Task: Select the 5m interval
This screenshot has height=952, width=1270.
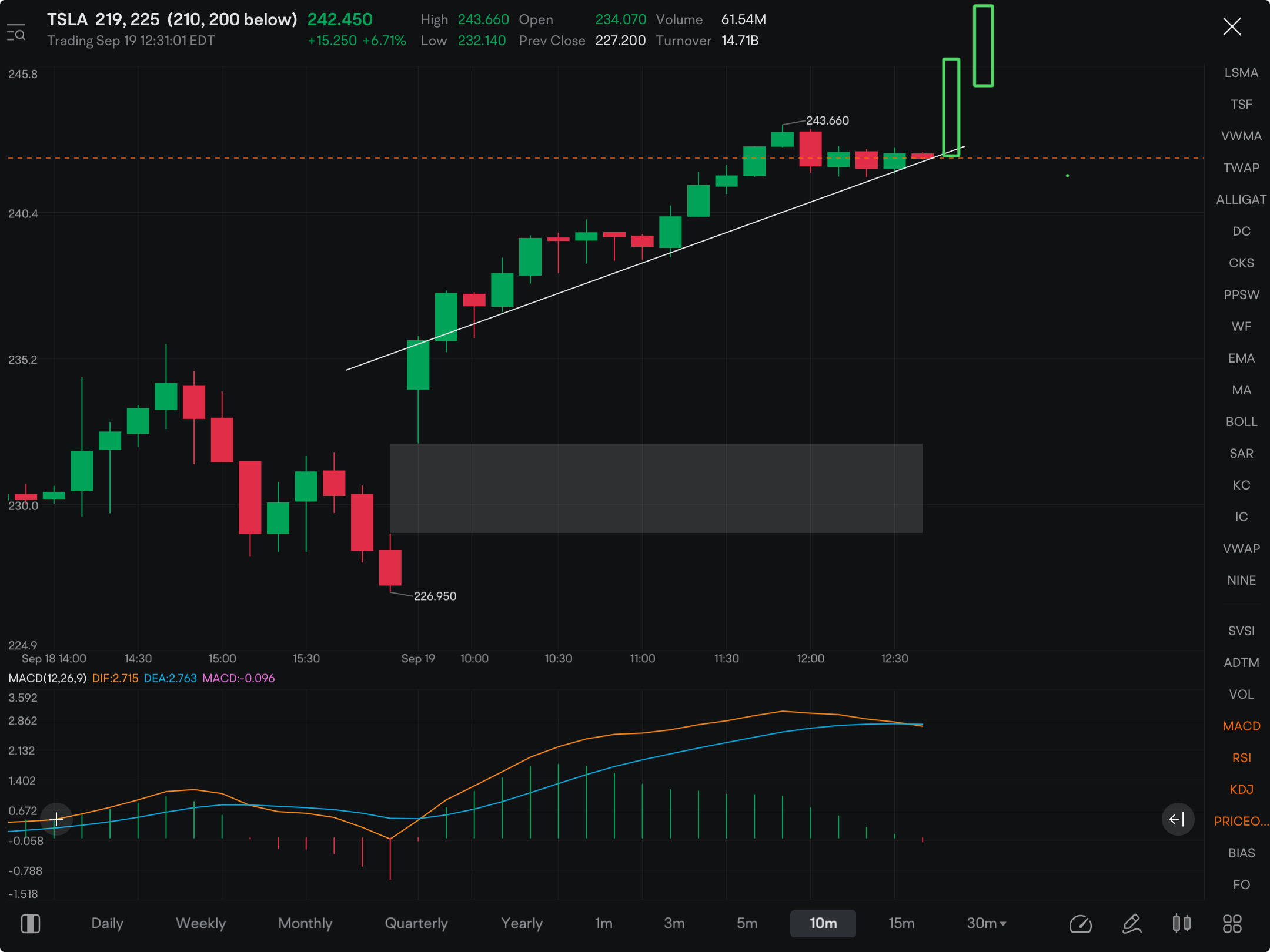Action: [x=747, y=923]
